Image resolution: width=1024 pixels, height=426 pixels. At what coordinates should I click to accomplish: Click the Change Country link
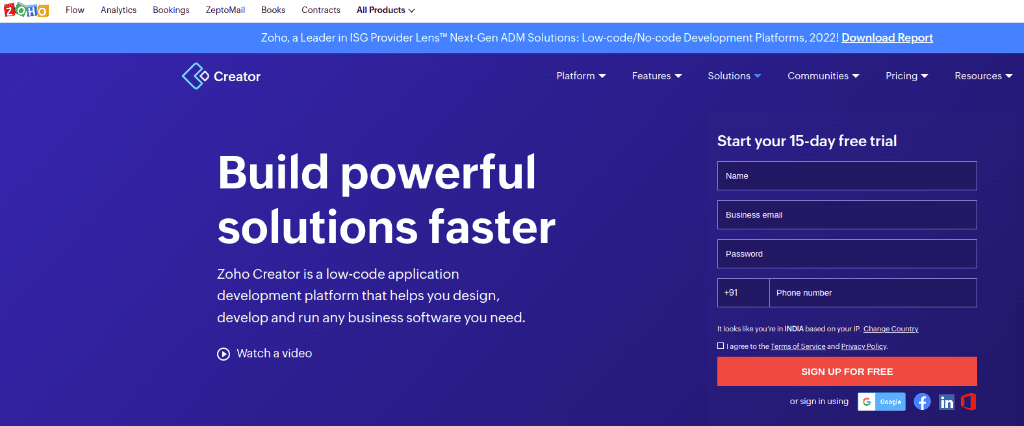tap(891, 329)
